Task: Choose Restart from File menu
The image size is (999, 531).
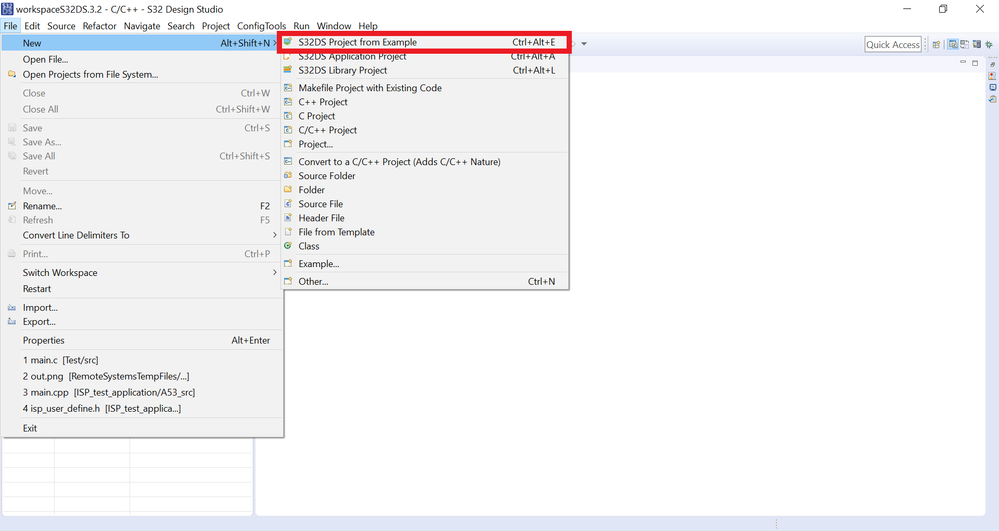Action: (141, 289)
